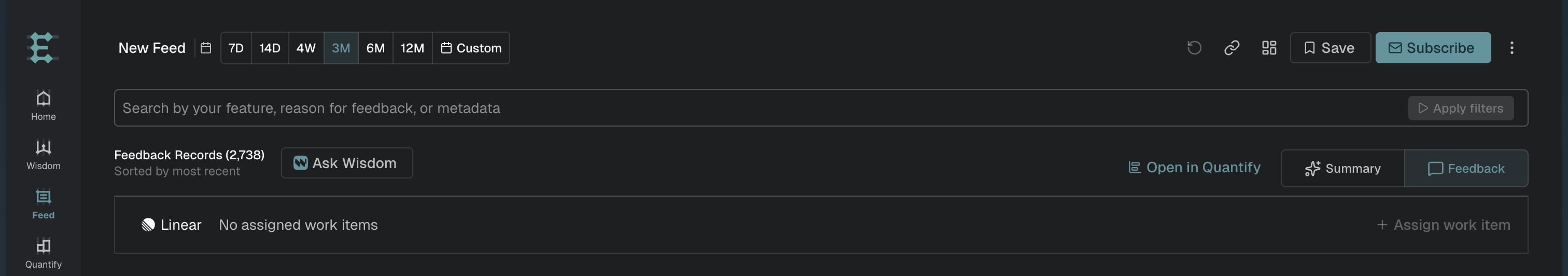Screen dimensions: 1568x276
Task: Click the feedback search input field
Action: point(761,108)
